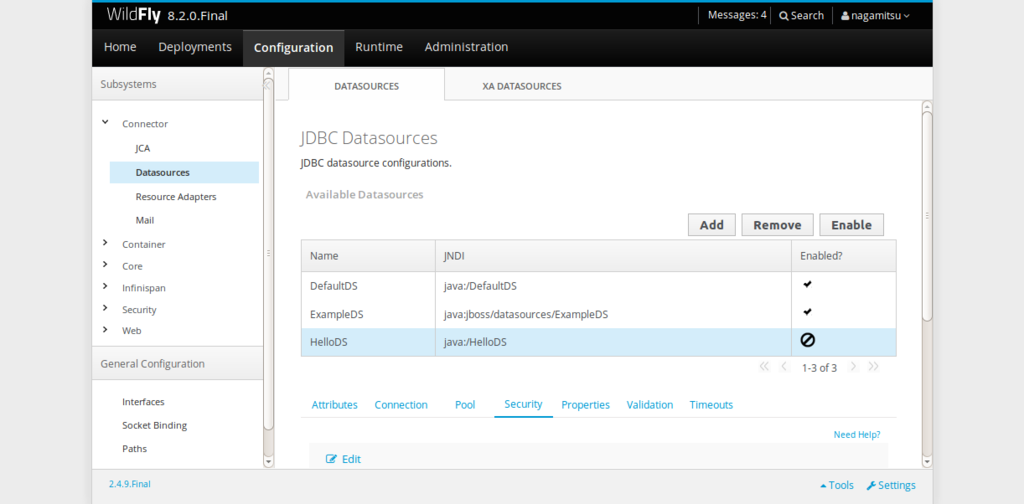Screen dimensions: 1024x504
Task: Click the Need Help? link
Action: click(857, 434)
